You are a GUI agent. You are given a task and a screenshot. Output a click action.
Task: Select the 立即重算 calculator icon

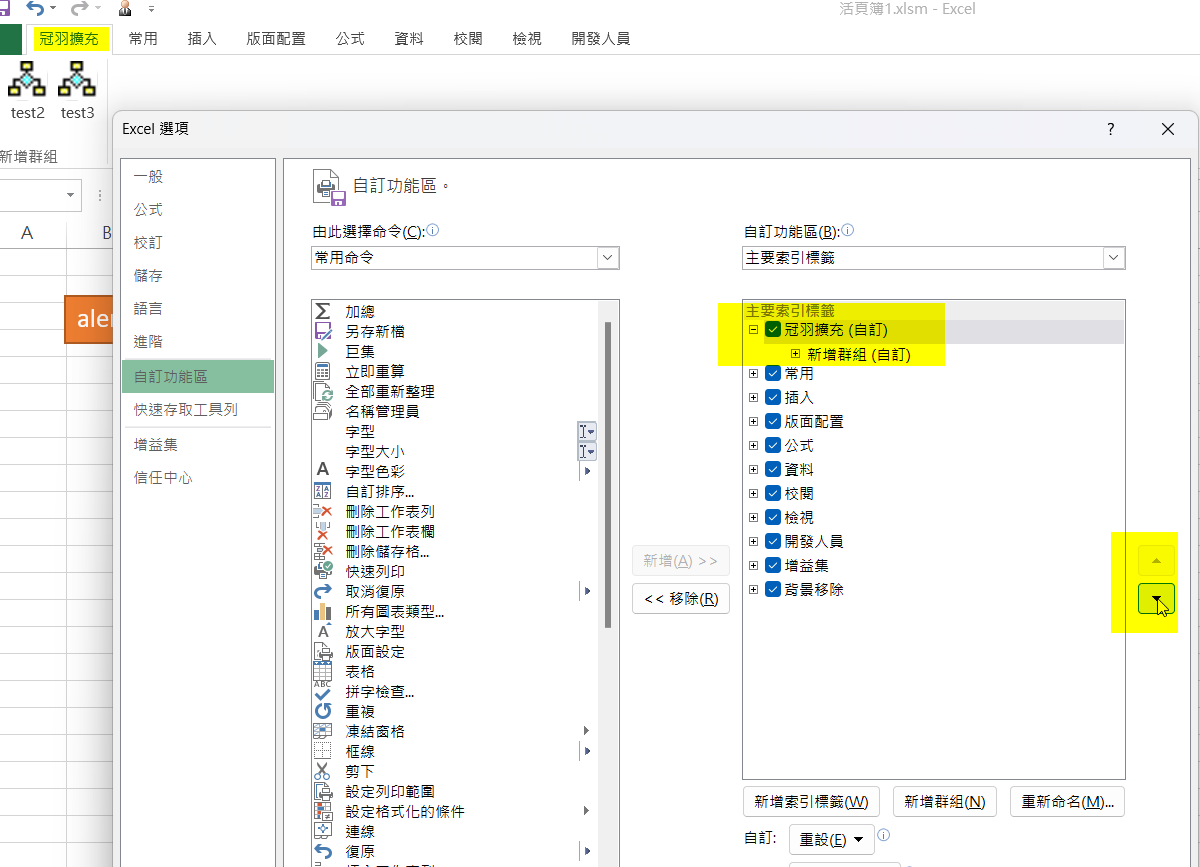(323, 371)
